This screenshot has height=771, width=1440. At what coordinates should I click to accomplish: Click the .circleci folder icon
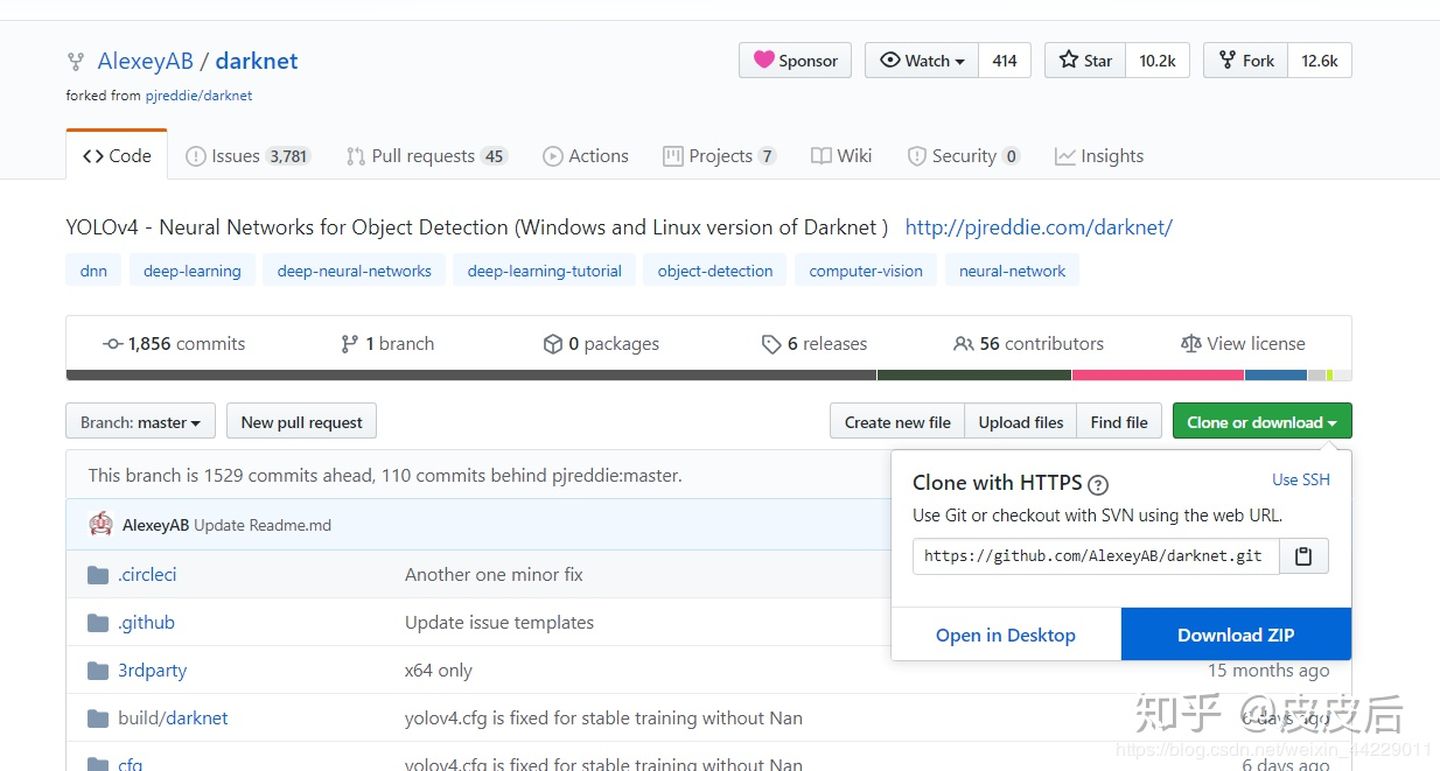tap(97, 575)
